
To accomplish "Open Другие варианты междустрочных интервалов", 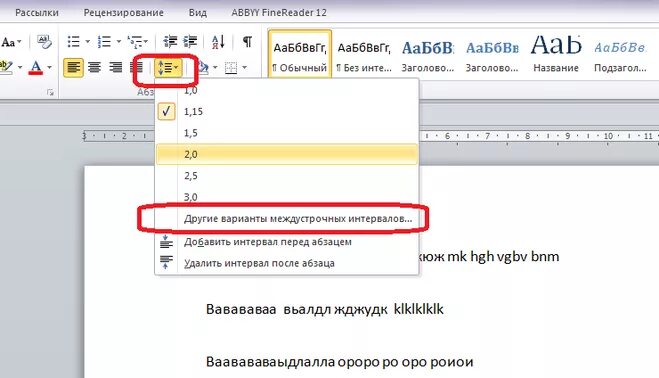I will pos(287,219).
